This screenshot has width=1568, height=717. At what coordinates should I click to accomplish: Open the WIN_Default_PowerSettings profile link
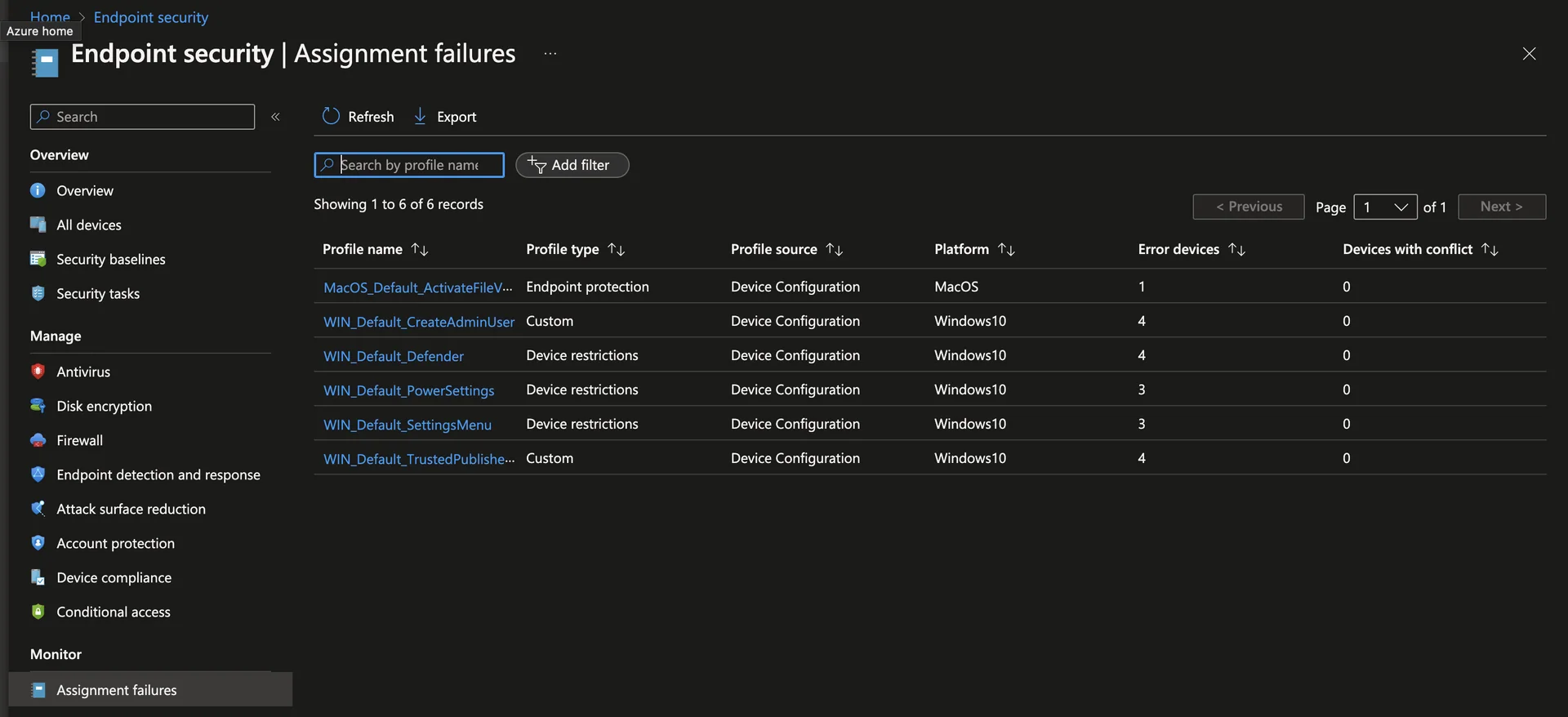[x=409, y=390]
